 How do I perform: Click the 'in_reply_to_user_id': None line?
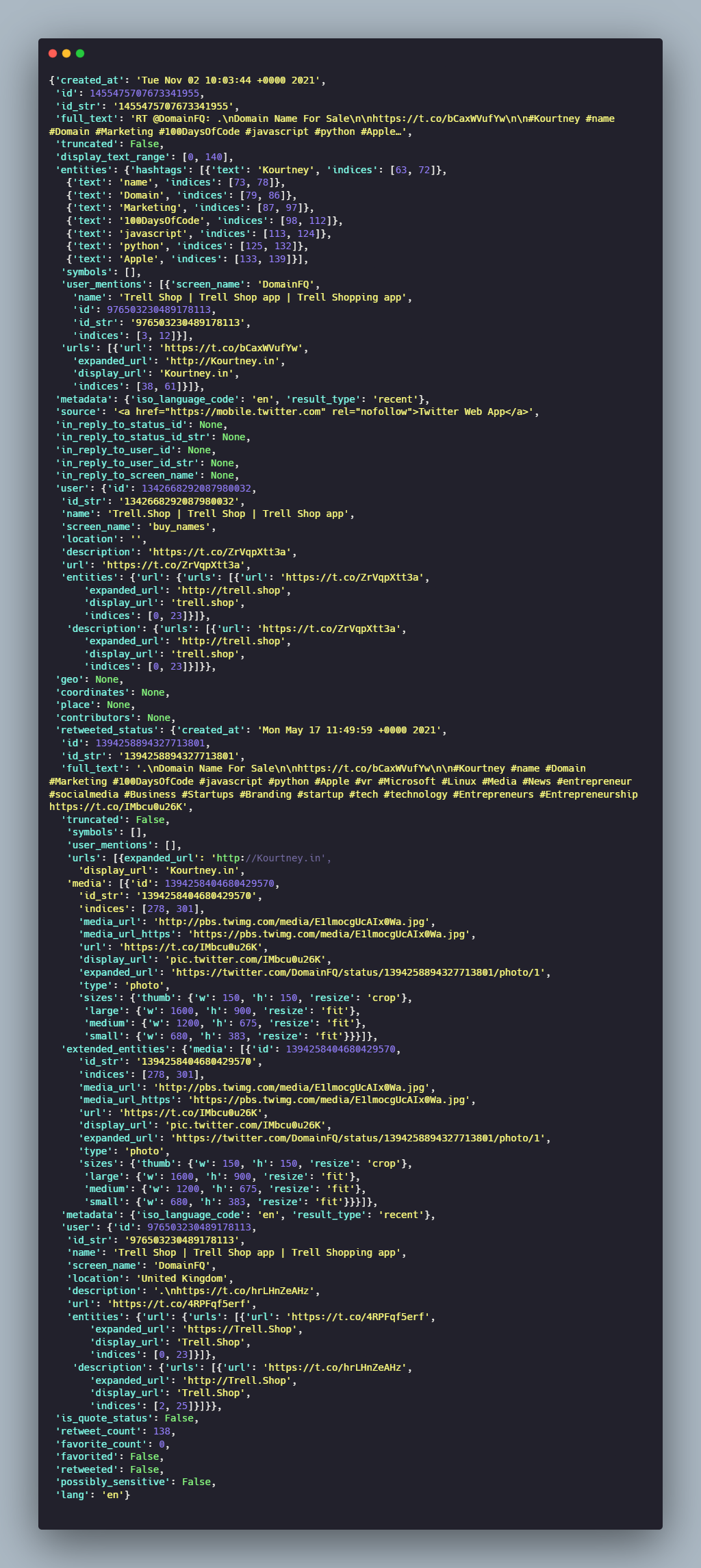pos(136,450)
